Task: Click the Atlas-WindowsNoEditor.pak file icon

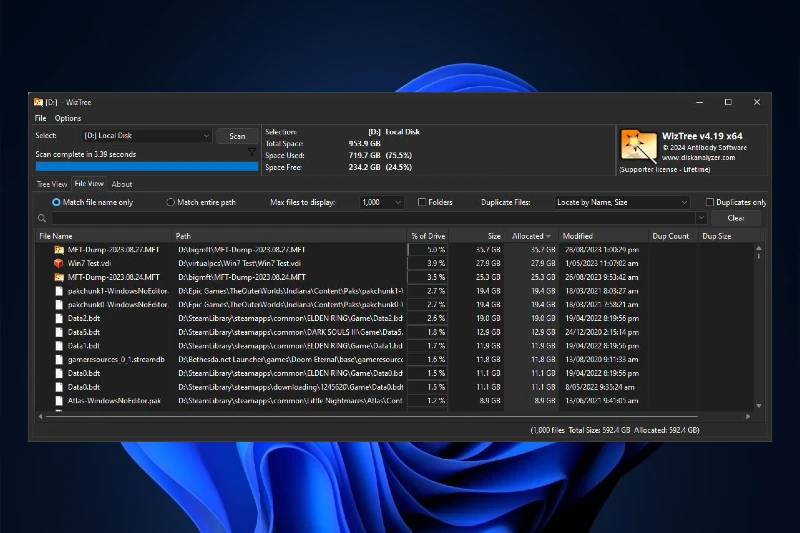Action: pyautogui.click(x=59, y=401)
